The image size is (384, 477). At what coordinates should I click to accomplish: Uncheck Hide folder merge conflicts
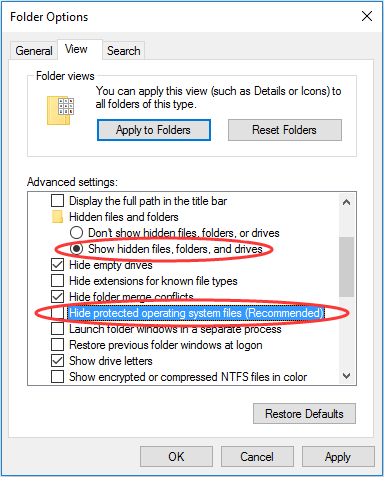(x=57, y=297)
